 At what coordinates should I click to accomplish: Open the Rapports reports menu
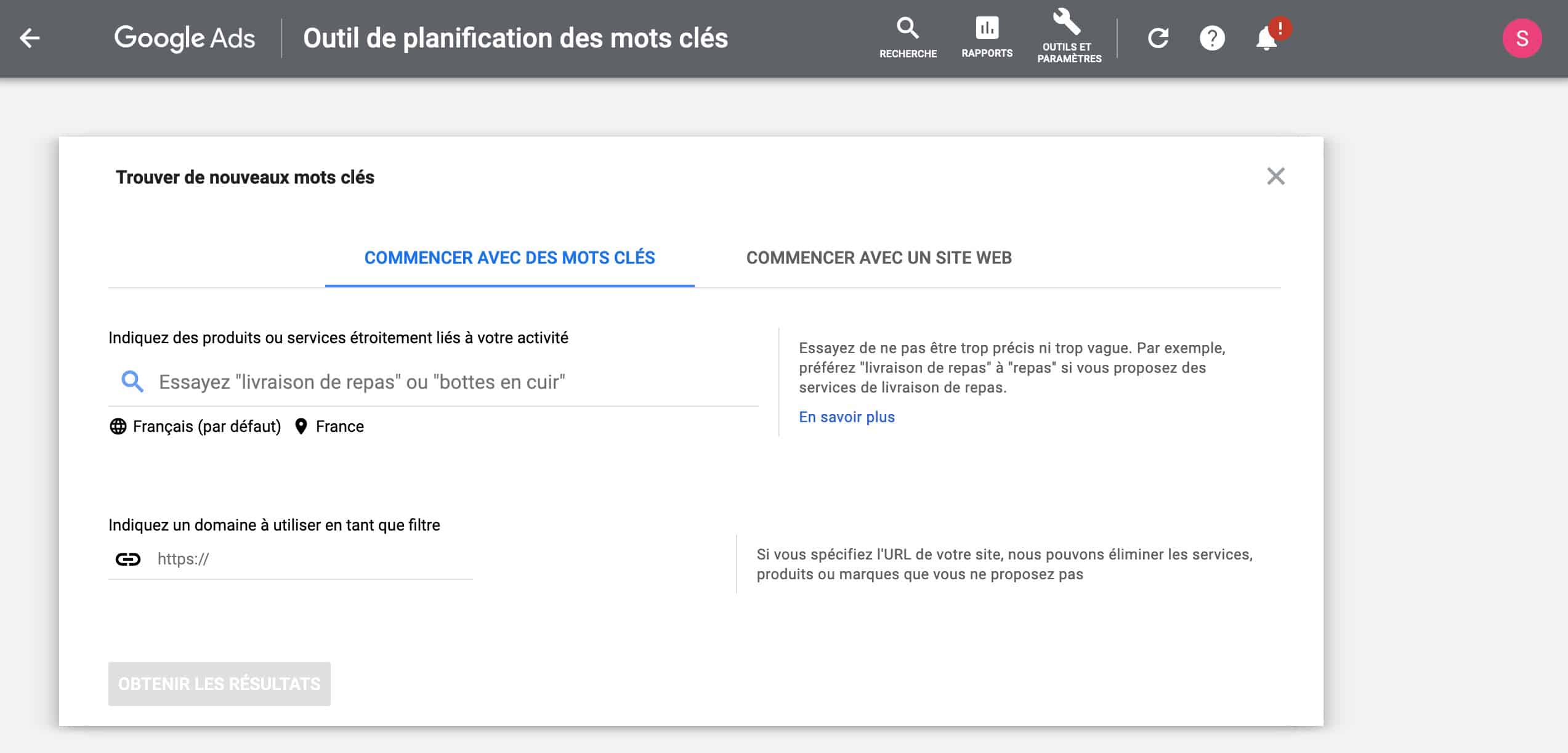coord(987,38)
